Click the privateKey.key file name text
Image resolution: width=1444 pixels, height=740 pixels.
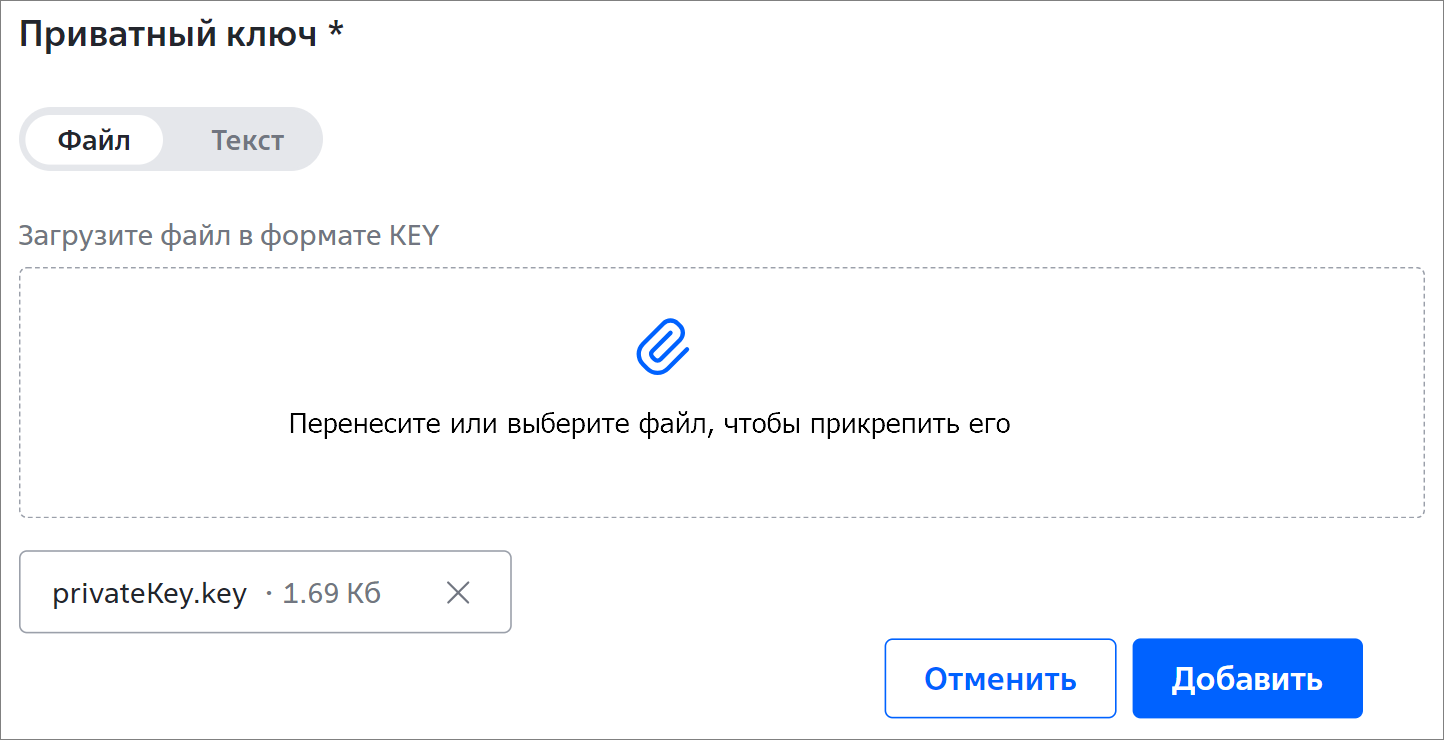[x=149, y=594]
